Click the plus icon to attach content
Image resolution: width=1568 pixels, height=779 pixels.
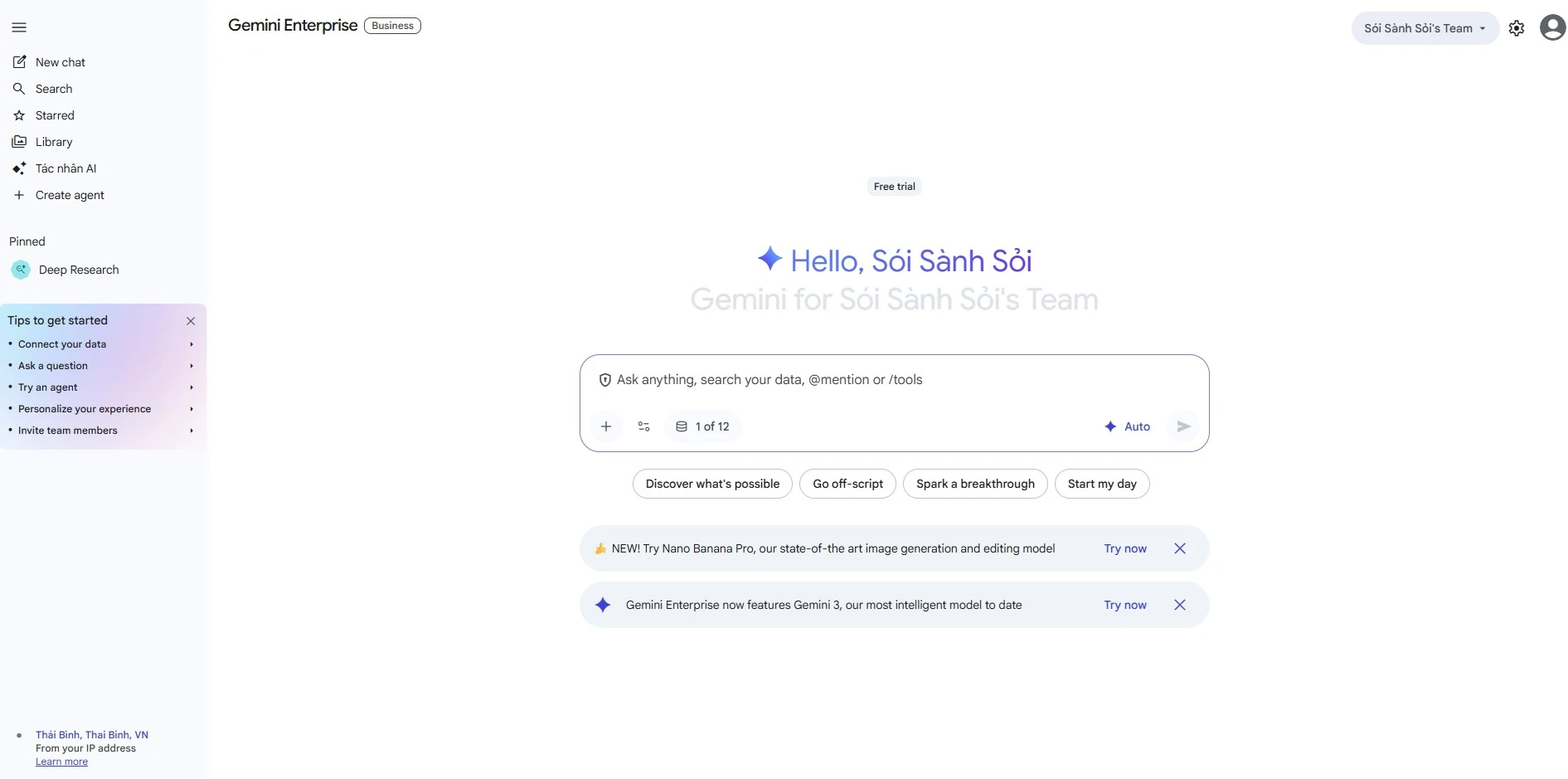[606, 426]
